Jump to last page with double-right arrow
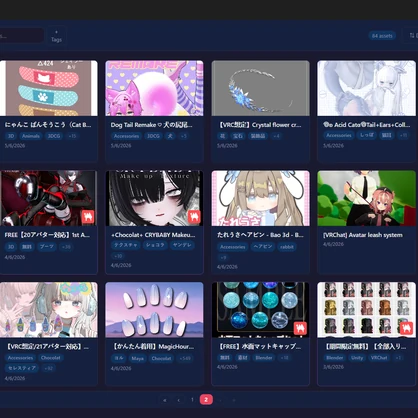 pyautogui.click(x=234, y=400)
